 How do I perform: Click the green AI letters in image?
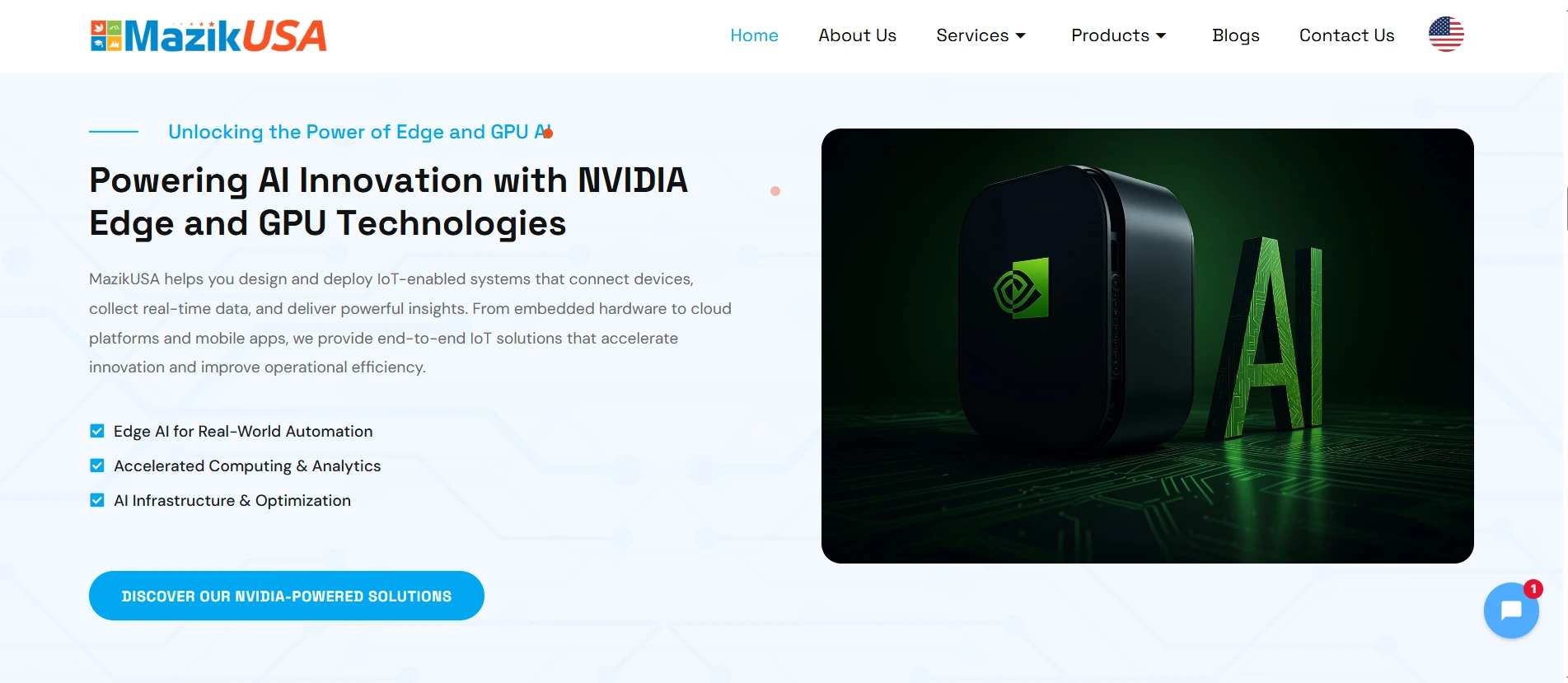pos(1269,338)
